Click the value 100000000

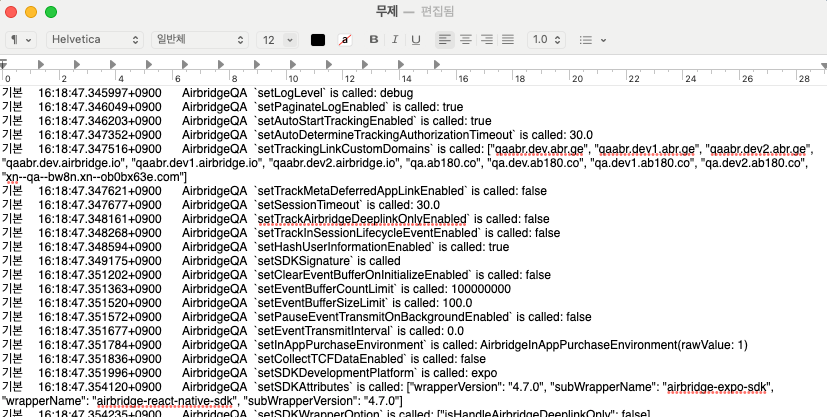pyautogui.click(x=481, y=289)
